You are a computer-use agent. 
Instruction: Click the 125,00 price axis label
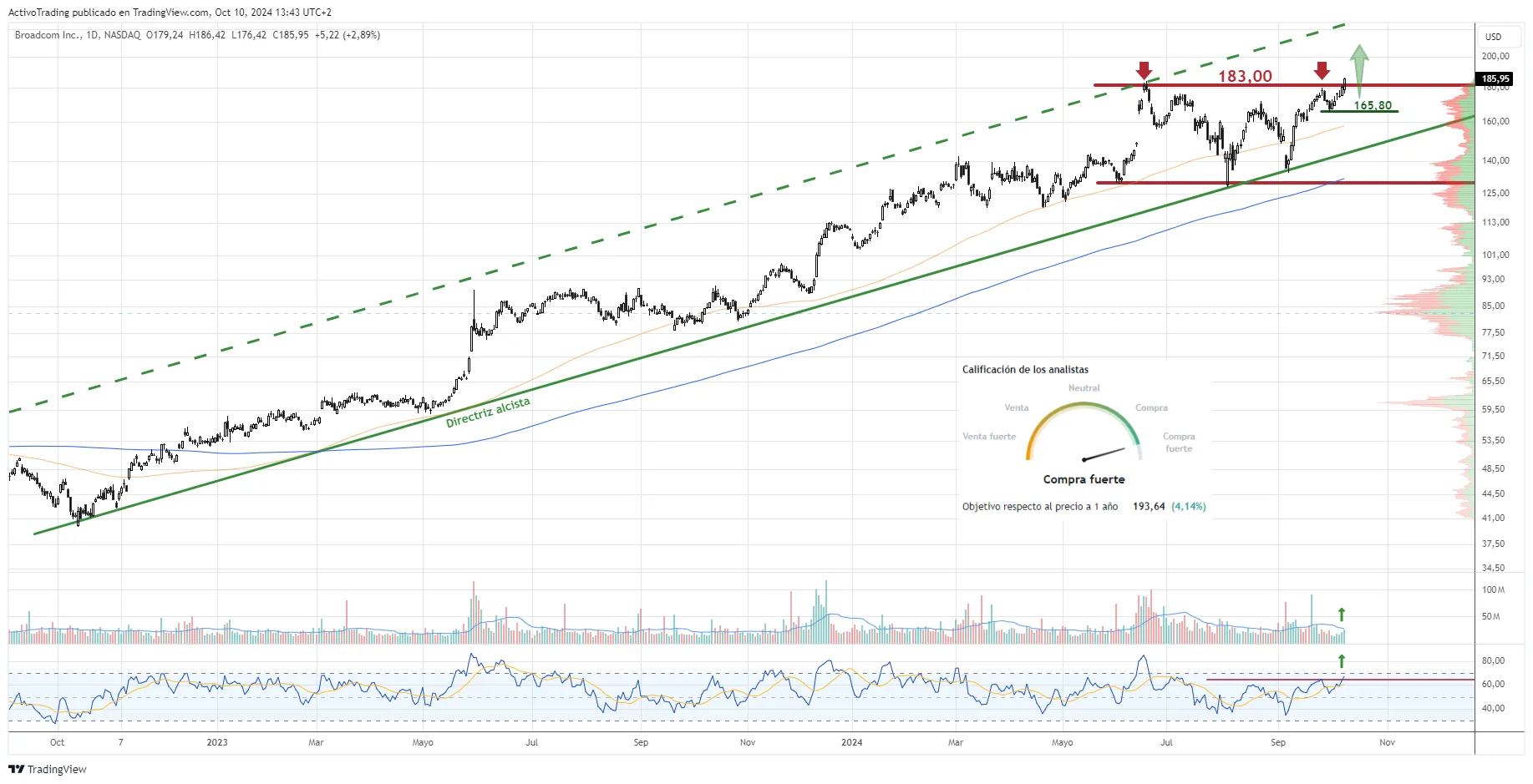[x=1495, y=193]
